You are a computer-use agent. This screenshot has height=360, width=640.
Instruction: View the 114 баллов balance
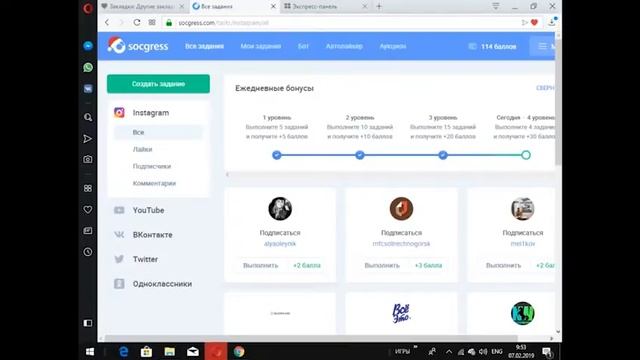[x=493, y=47]
